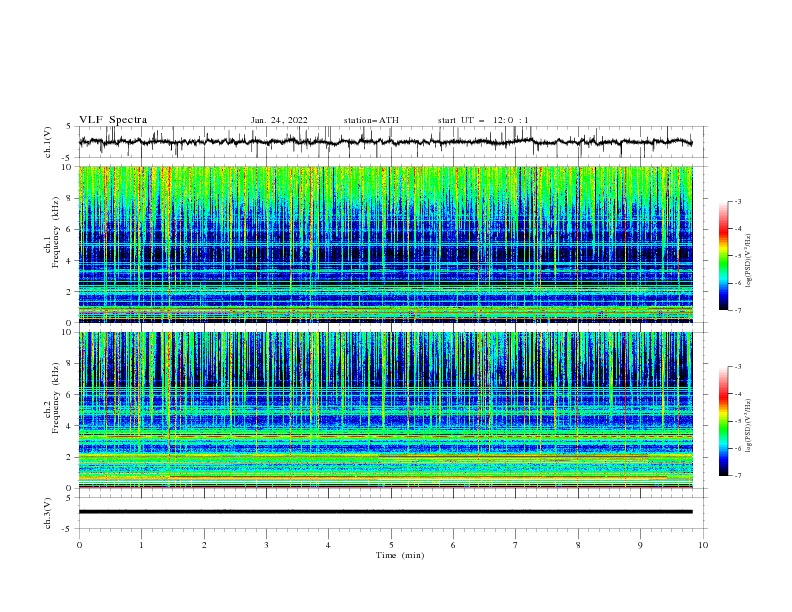Click the time axis tick label '5'
The image size is (792, 612).
391,545
